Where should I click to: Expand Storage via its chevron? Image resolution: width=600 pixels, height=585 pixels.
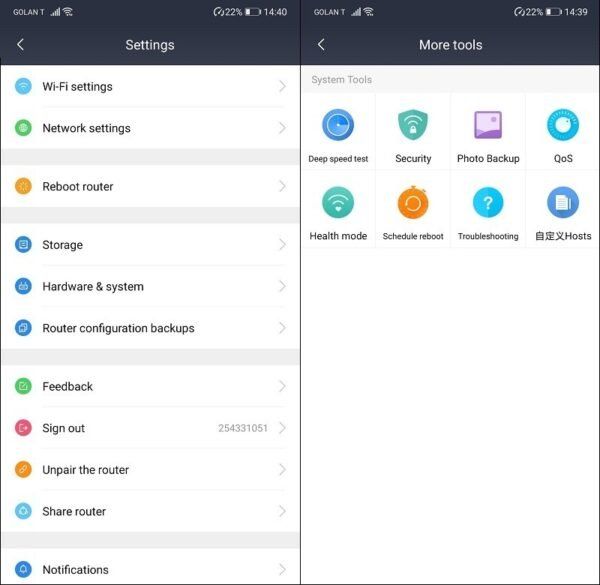click(282, 244)
